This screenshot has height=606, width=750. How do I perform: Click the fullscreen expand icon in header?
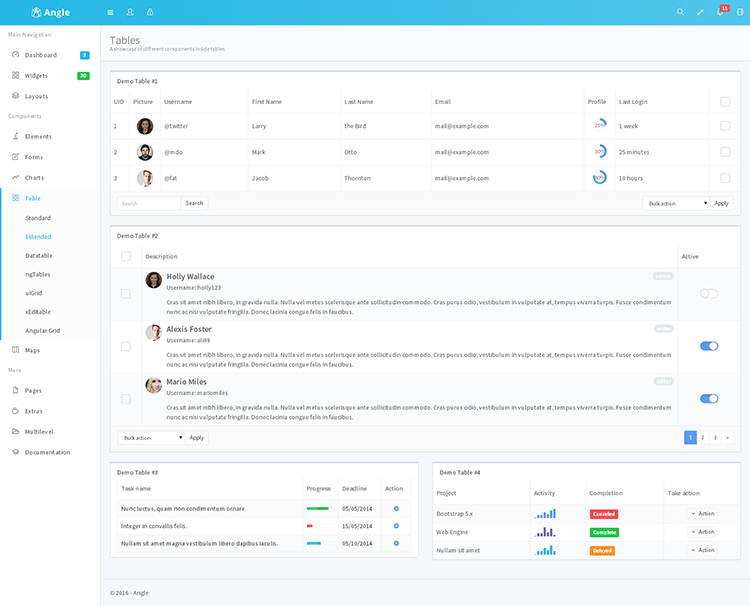pos(700,12)
